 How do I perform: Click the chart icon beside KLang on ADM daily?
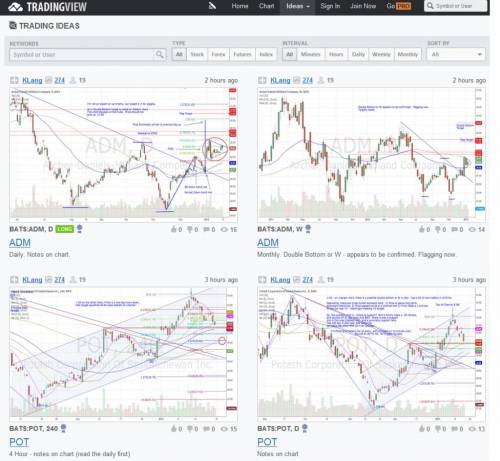point(49,80)
